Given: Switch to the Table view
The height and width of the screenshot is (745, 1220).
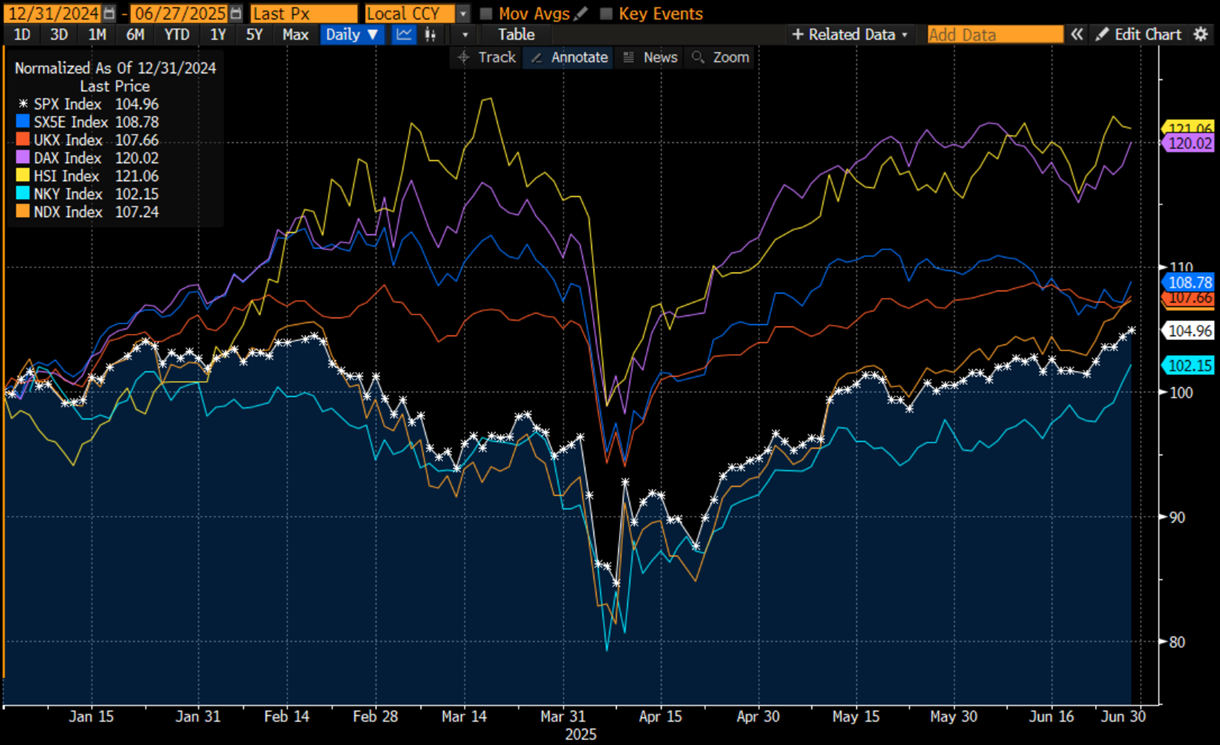Looking at the screenshot, I should tap(516, 34).
